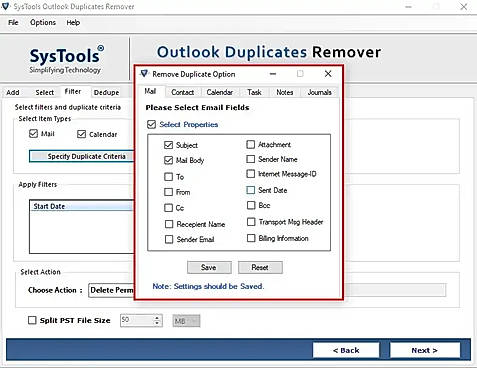Close the Remove Duplicate Option dialog
477x368 pixels.
pyautogui.click(x=328, y=74)
